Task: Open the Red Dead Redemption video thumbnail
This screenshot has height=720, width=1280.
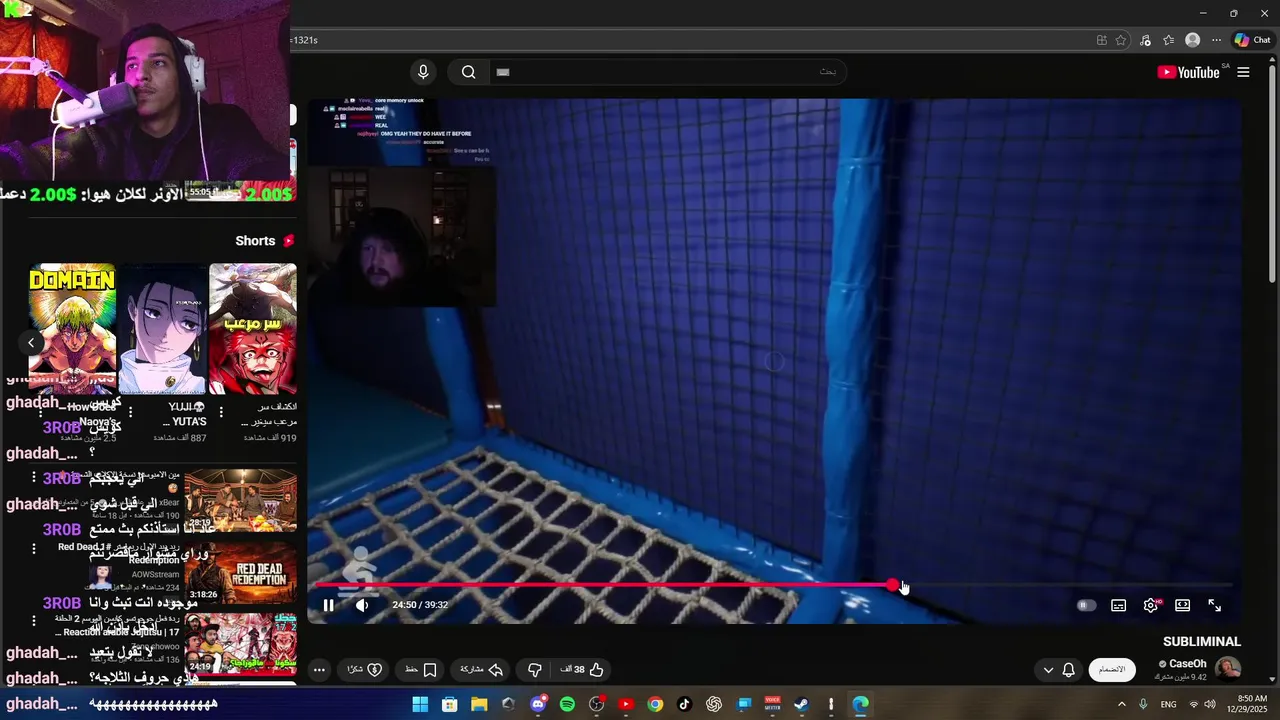Action: point(241,572)
